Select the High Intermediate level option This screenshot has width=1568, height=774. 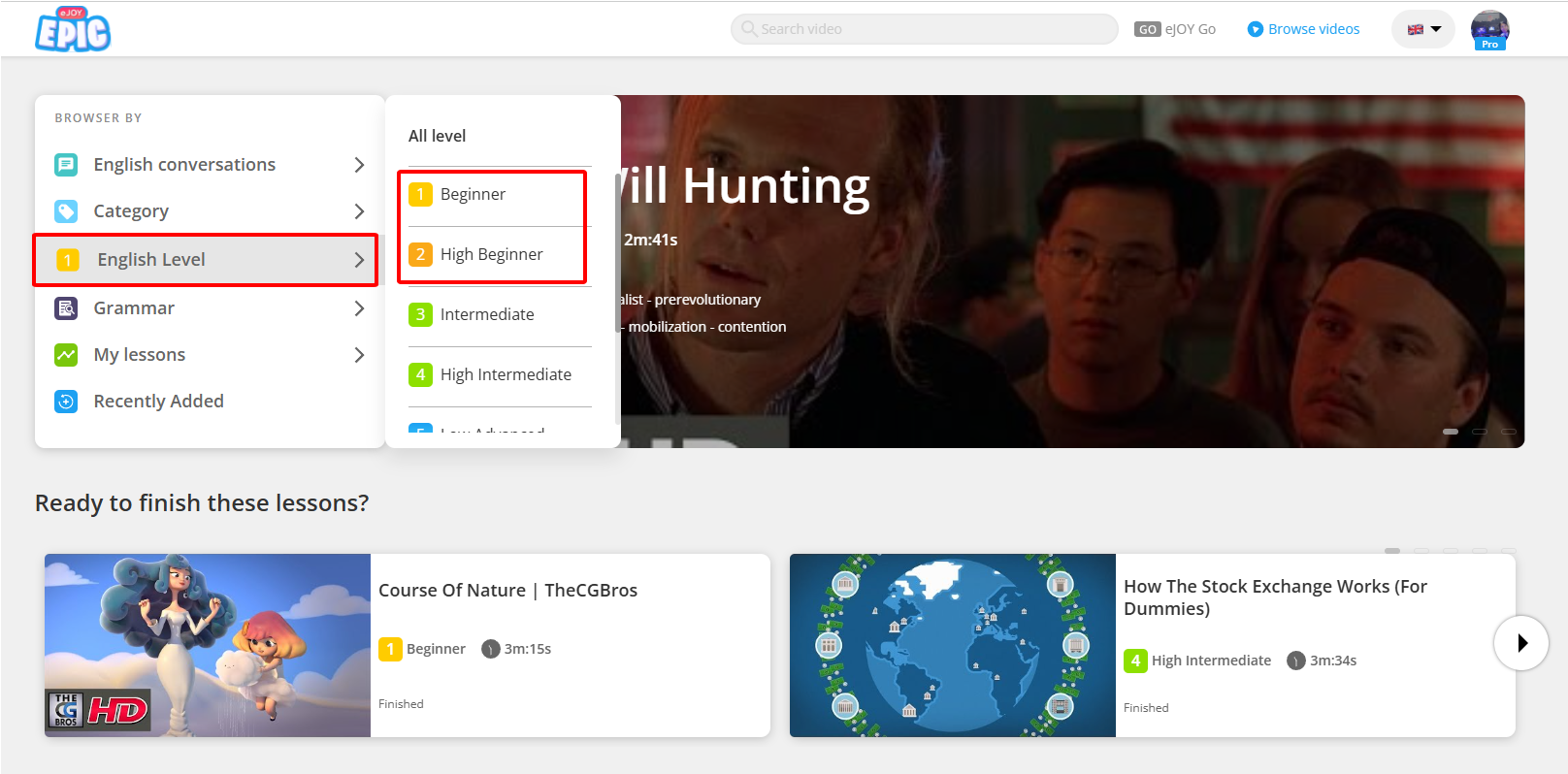click(505, 374)
